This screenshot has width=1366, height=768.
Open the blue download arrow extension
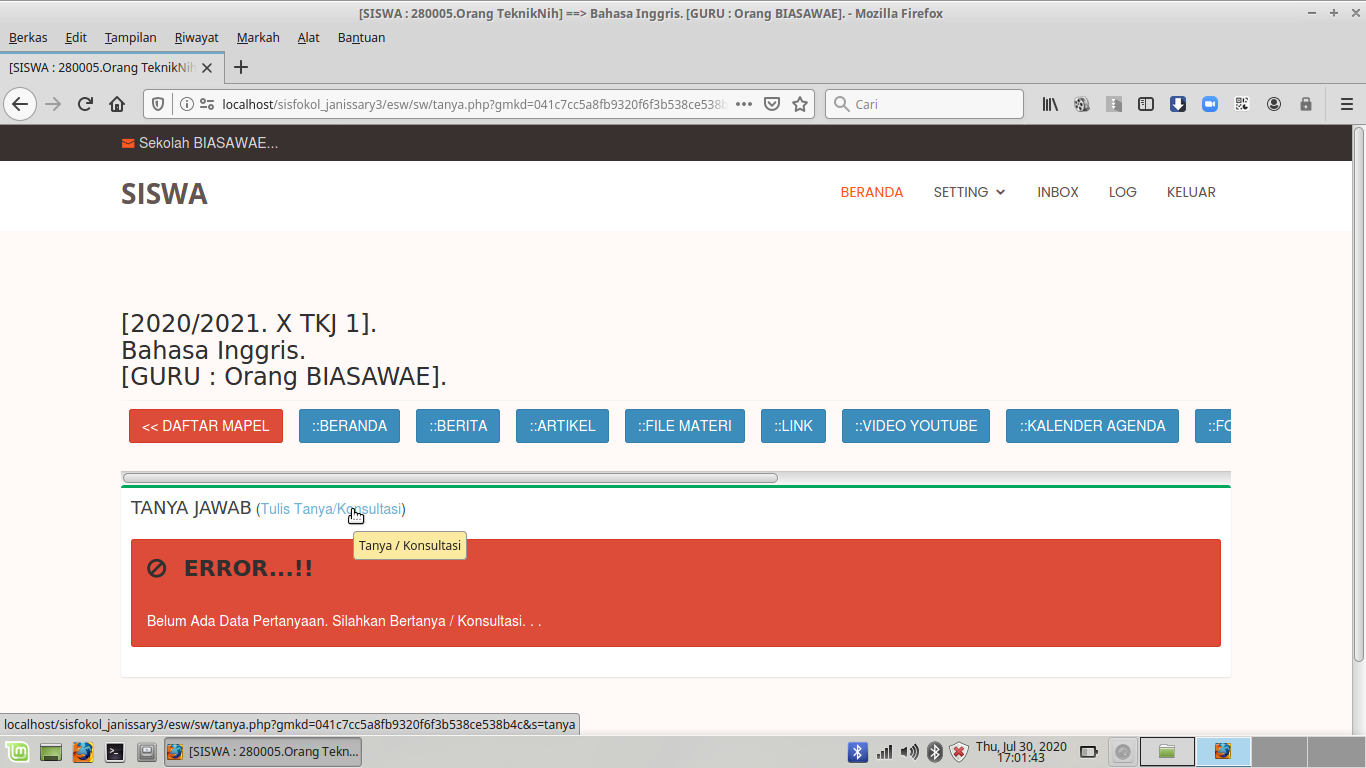(x=1178, y=104)
